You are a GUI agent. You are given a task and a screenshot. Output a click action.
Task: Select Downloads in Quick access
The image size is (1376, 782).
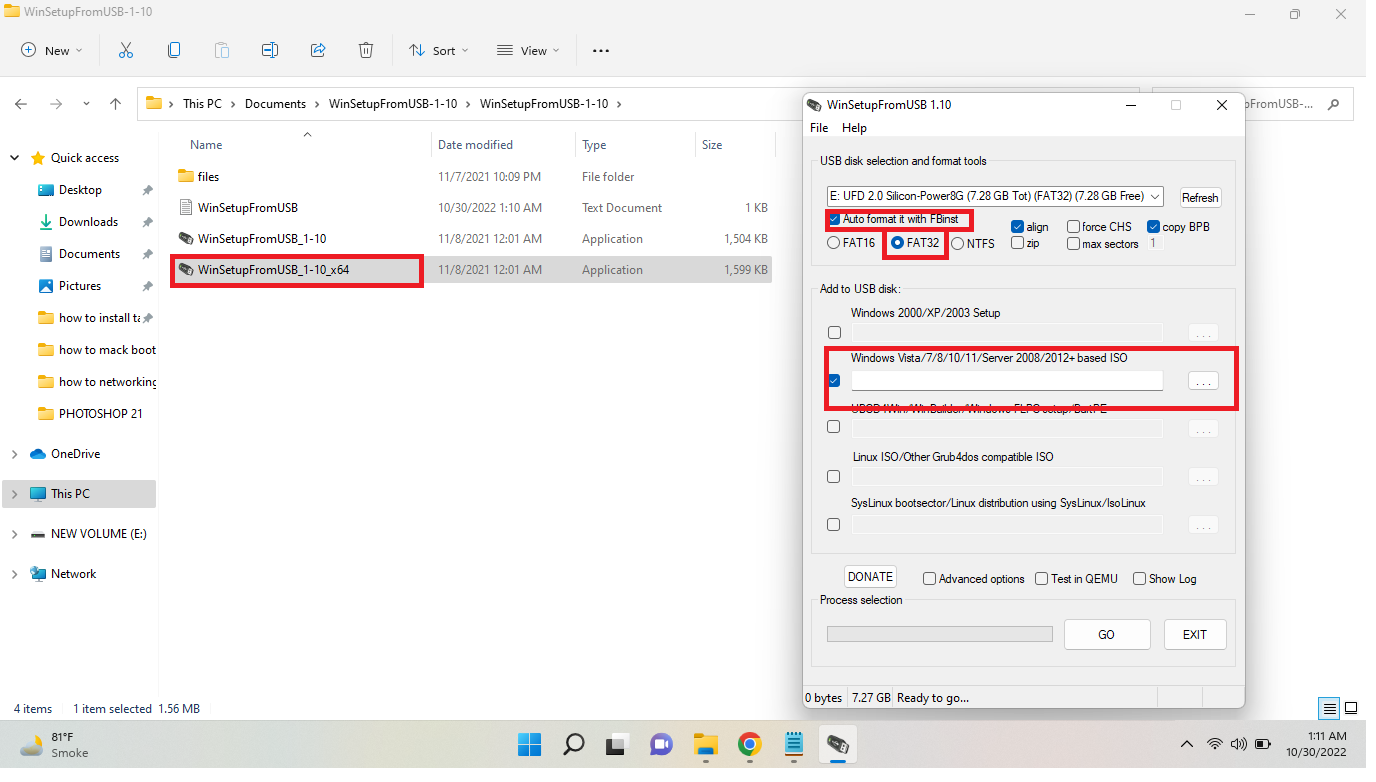[88, 222]
